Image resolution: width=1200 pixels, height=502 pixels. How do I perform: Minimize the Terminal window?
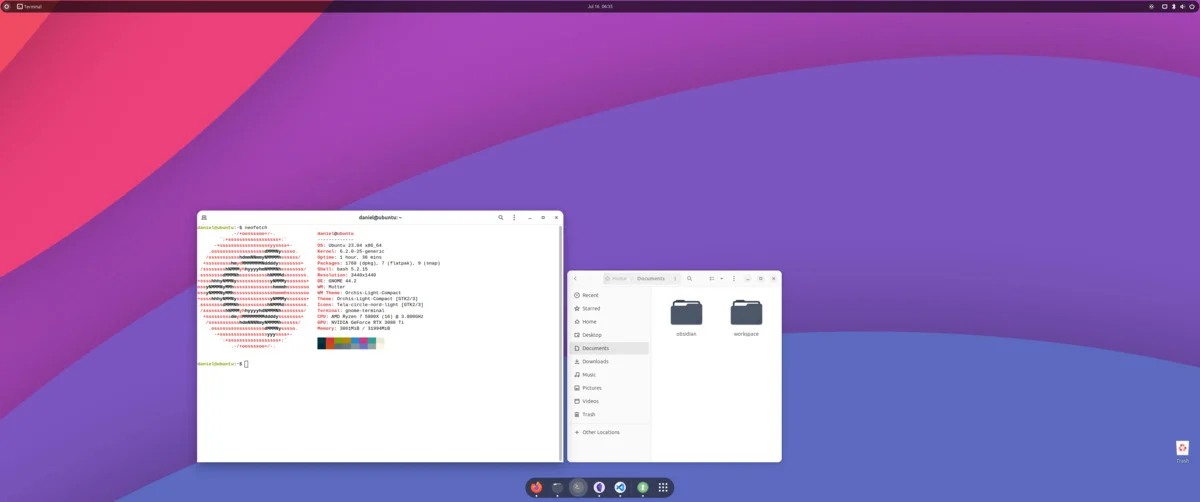[x=529, y=217]
